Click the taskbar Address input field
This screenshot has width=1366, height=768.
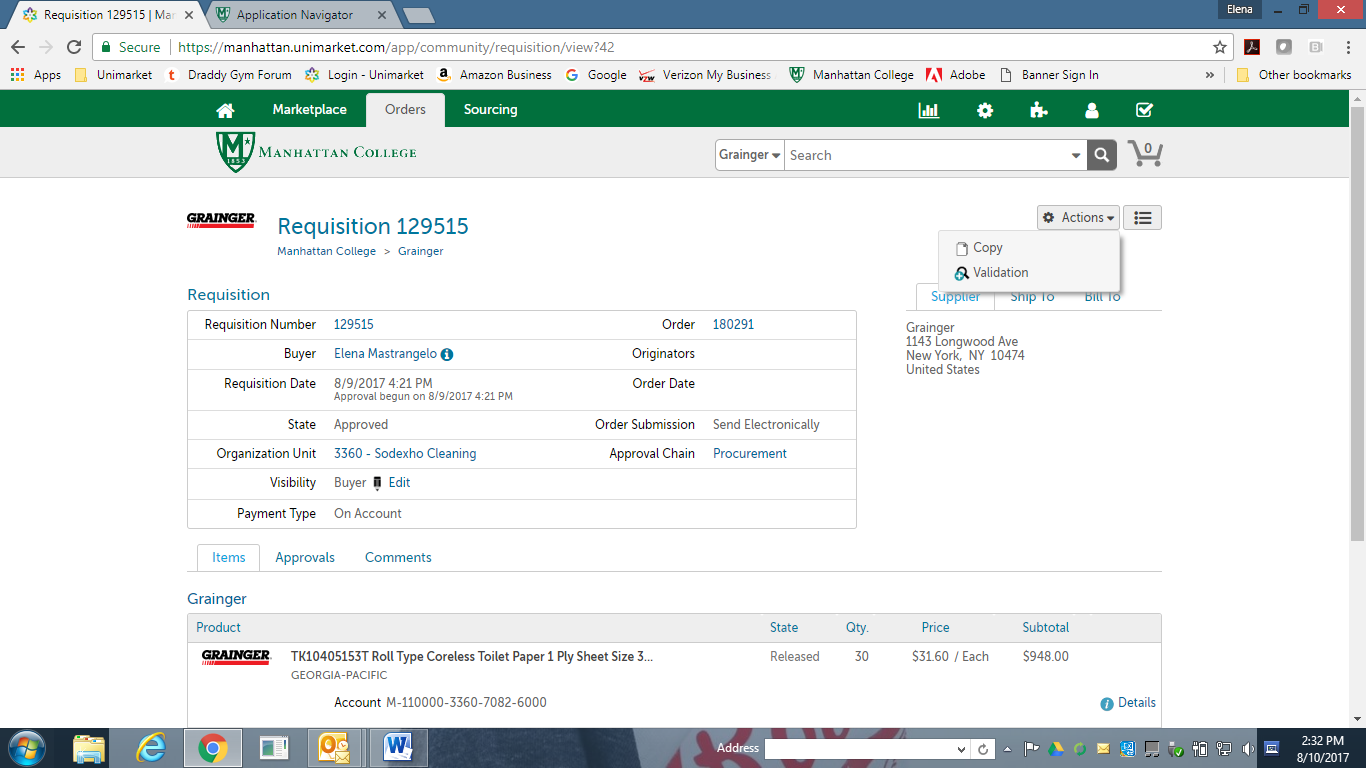click(860, 748)
